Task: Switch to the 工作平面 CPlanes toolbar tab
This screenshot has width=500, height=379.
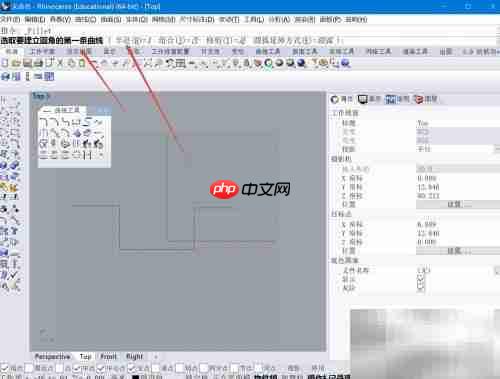Action: (43, 51)
